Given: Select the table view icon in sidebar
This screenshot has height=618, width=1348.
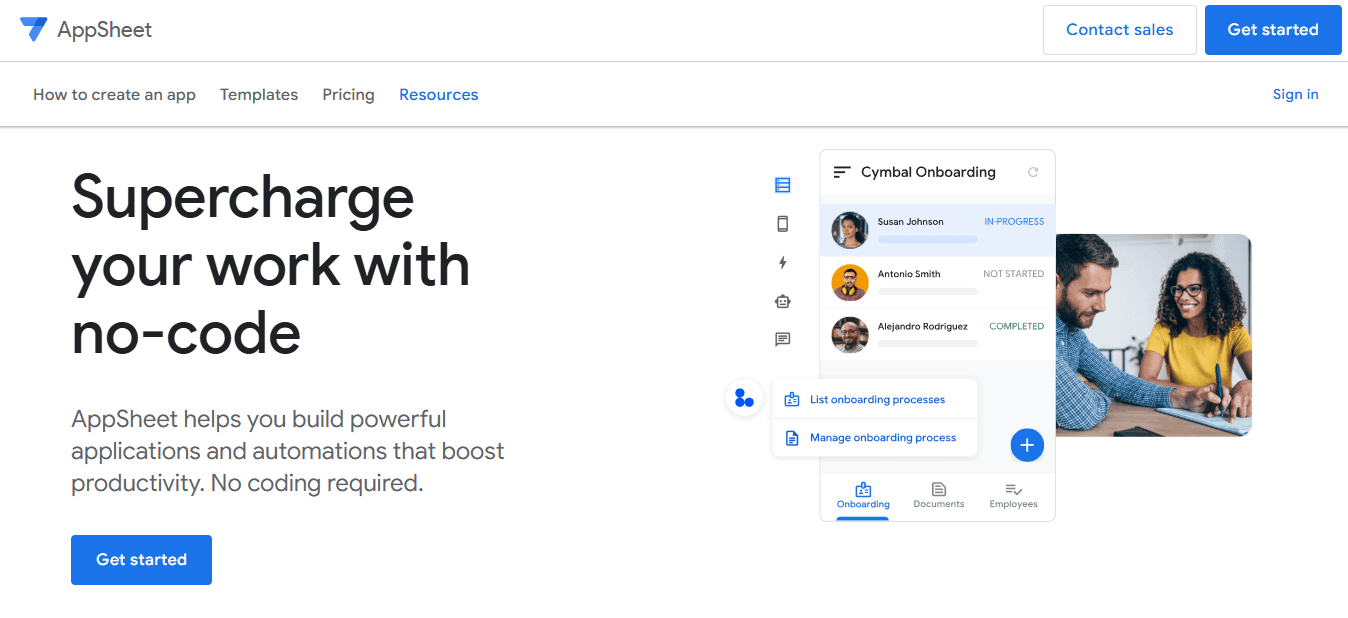Looking at the screenshot, I should (x=783, y=185).
